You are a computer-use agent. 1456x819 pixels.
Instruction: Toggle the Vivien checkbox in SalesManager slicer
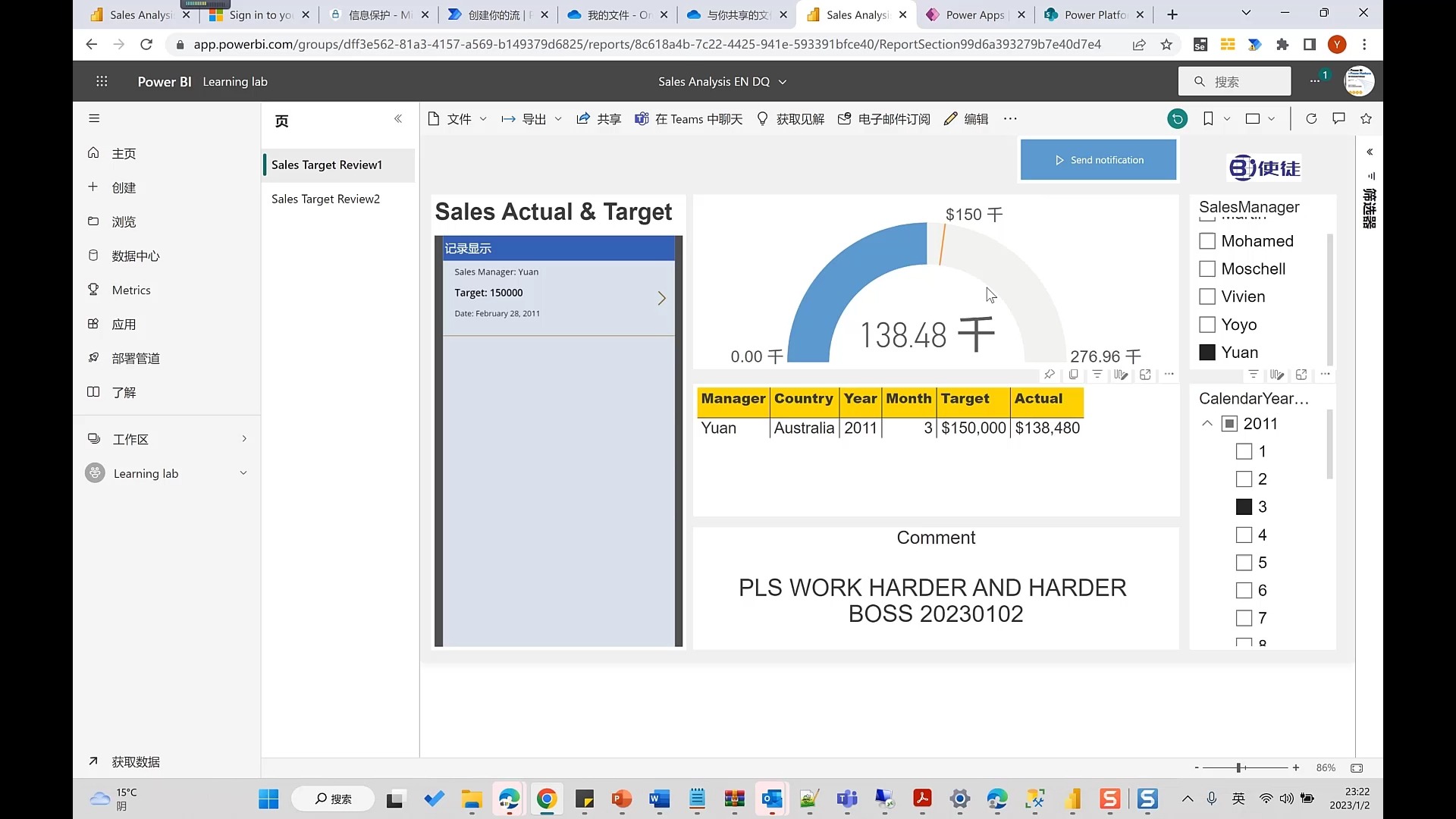tap(1207, 297)
